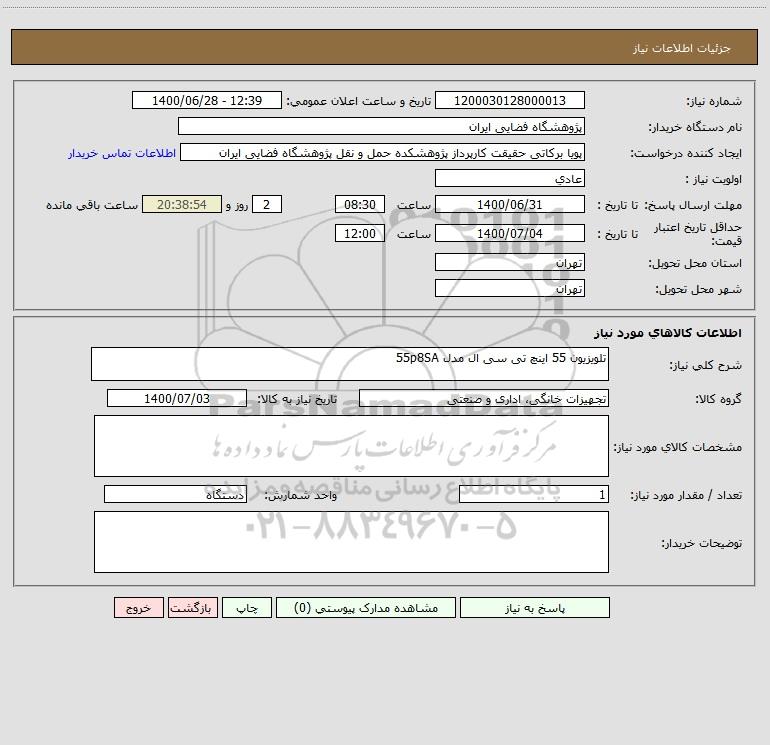Click the 'واحد شمارش:' label

(x=301, y=496)
